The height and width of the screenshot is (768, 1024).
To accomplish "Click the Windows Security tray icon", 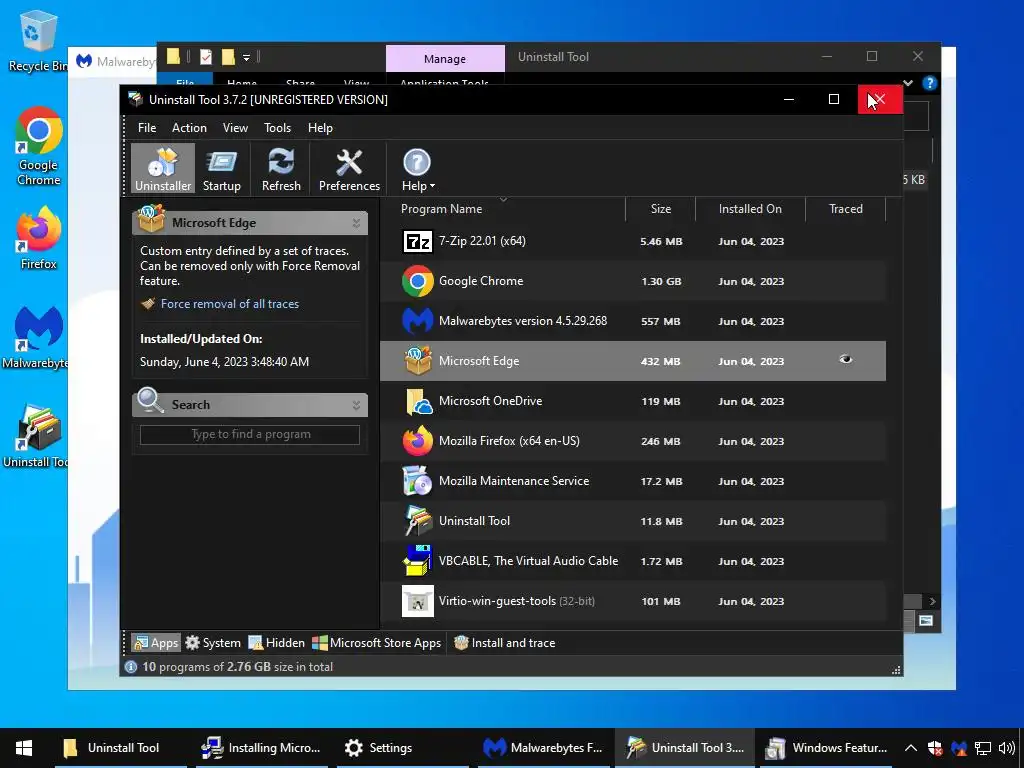I will tap(935, 748).
